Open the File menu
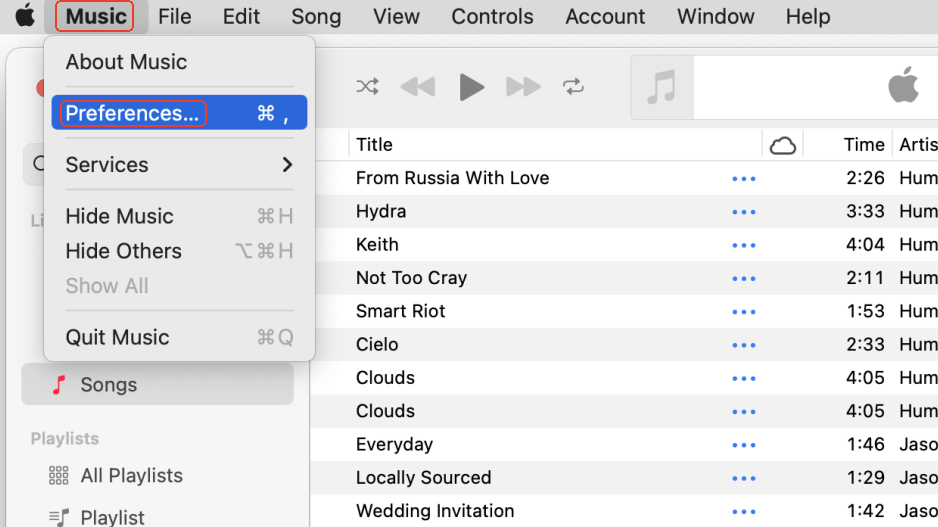Image resolution: width=938 pixels, height=527 pixels. click(x=174, y=16)
